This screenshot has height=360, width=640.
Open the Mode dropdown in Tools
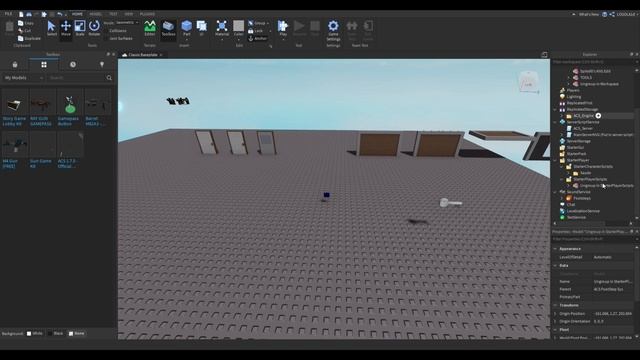coord(127,23)
